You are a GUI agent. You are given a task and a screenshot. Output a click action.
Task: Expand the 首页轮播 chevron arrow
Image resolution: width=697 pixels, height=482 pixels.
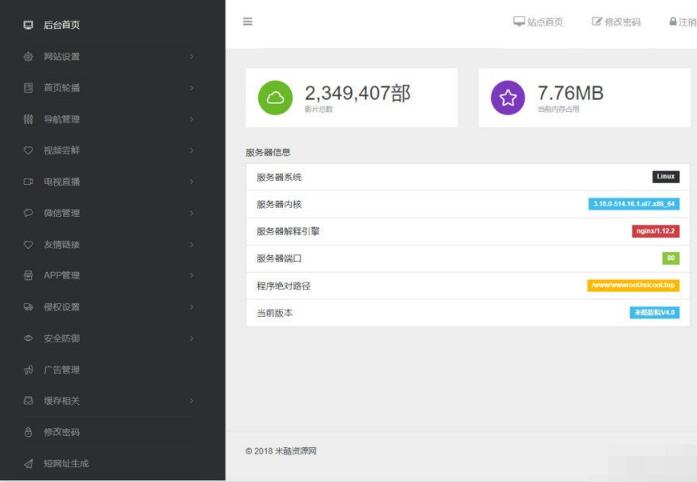pyautogui.click(x=191, y=88)
